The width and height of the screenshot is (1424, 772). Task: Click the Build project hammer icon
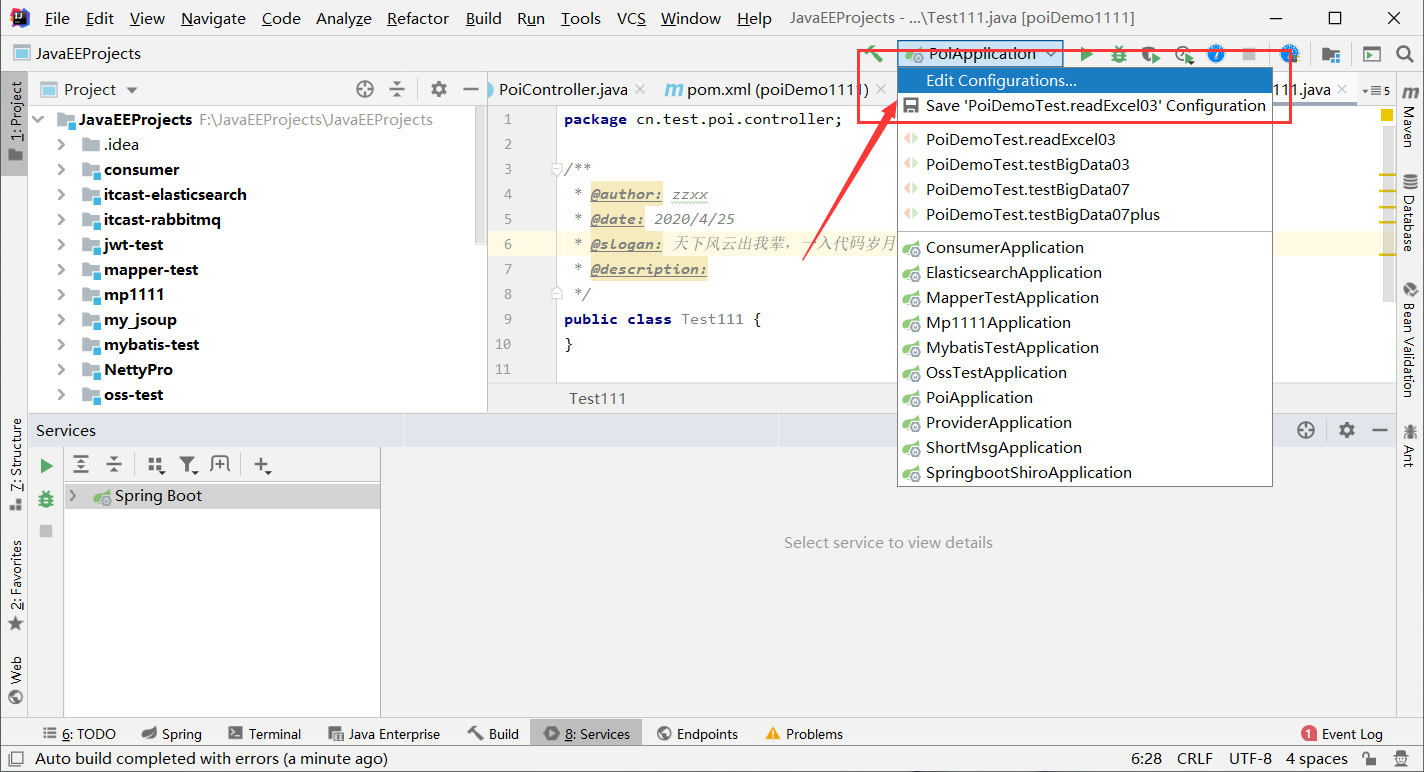874,53
